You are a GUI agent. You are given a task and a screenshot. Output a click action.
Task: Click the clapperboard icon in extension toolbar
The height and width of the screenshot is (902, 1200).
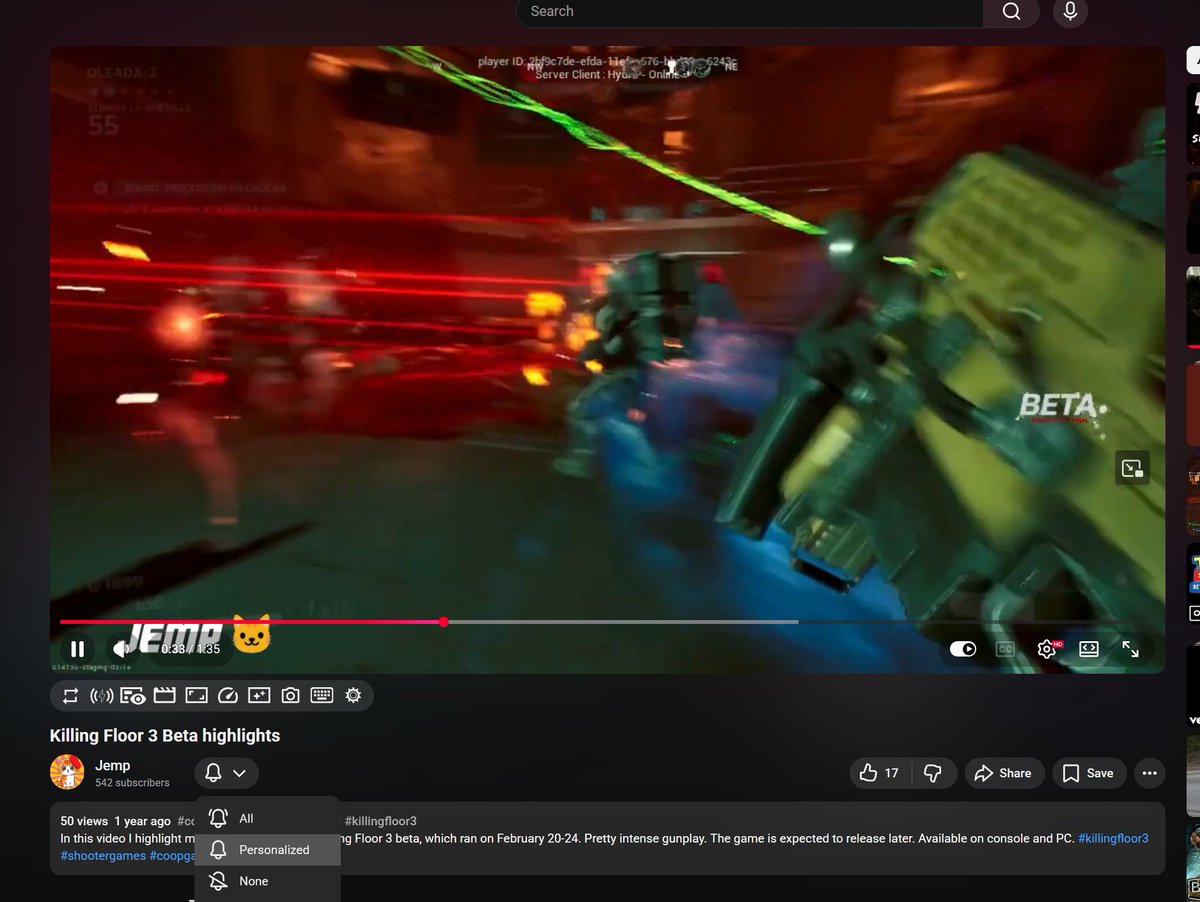(165, 696)
